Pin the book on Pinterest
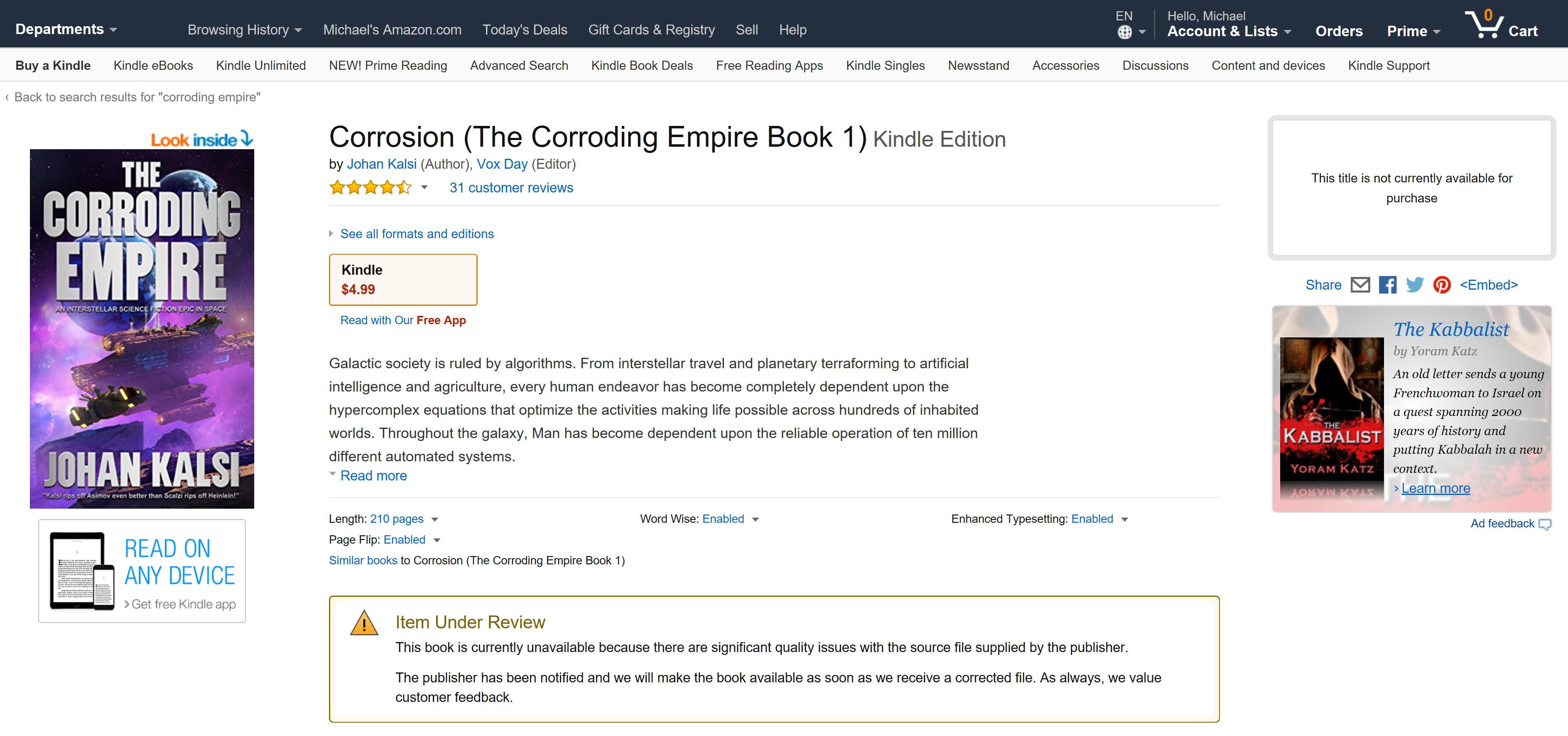The height and width of the screenshot is (736, 1568). coord(1441,285)
